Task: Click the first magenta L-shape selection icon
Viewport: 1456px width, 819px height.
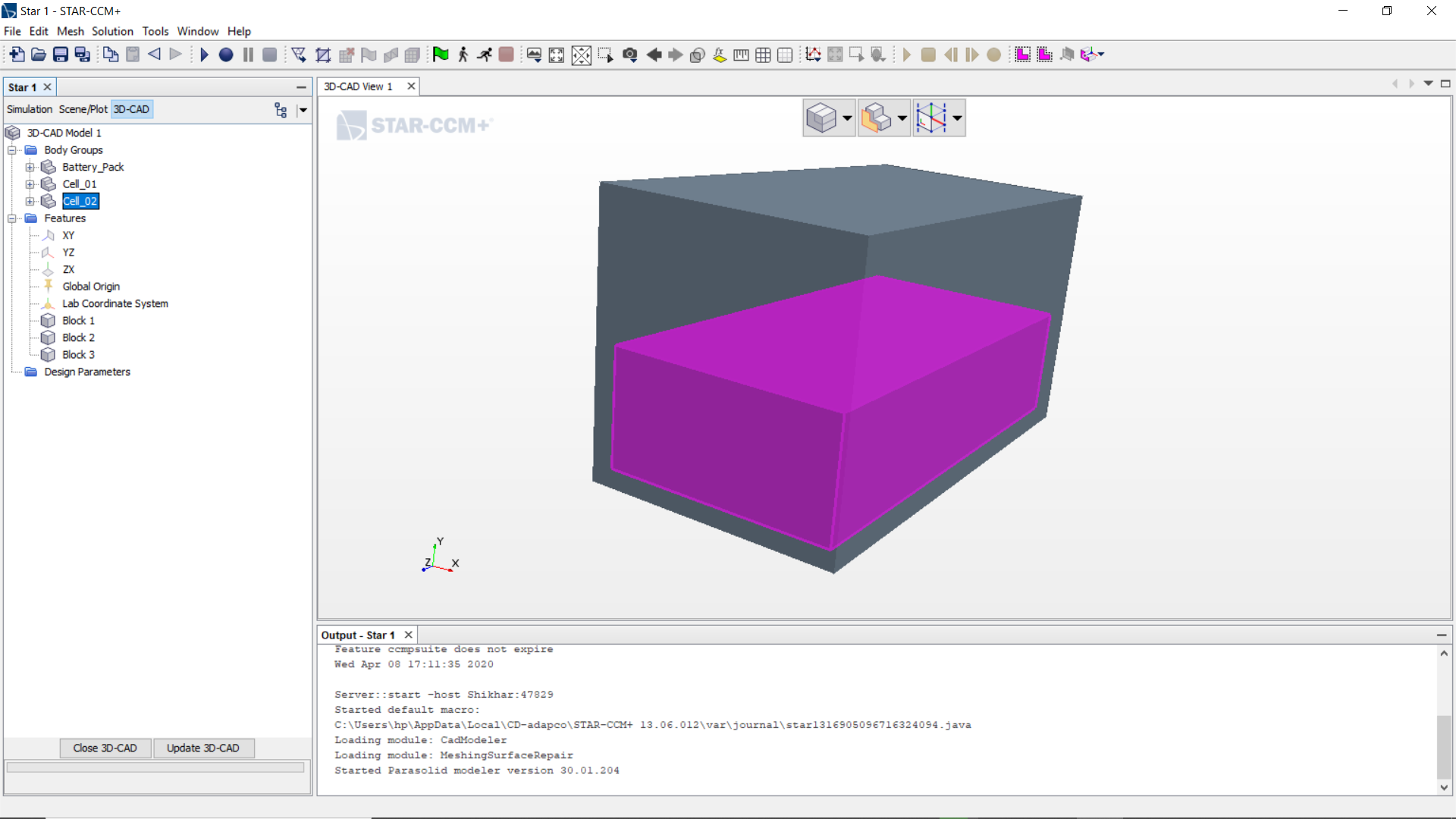Action: [x=1023, y=55]
